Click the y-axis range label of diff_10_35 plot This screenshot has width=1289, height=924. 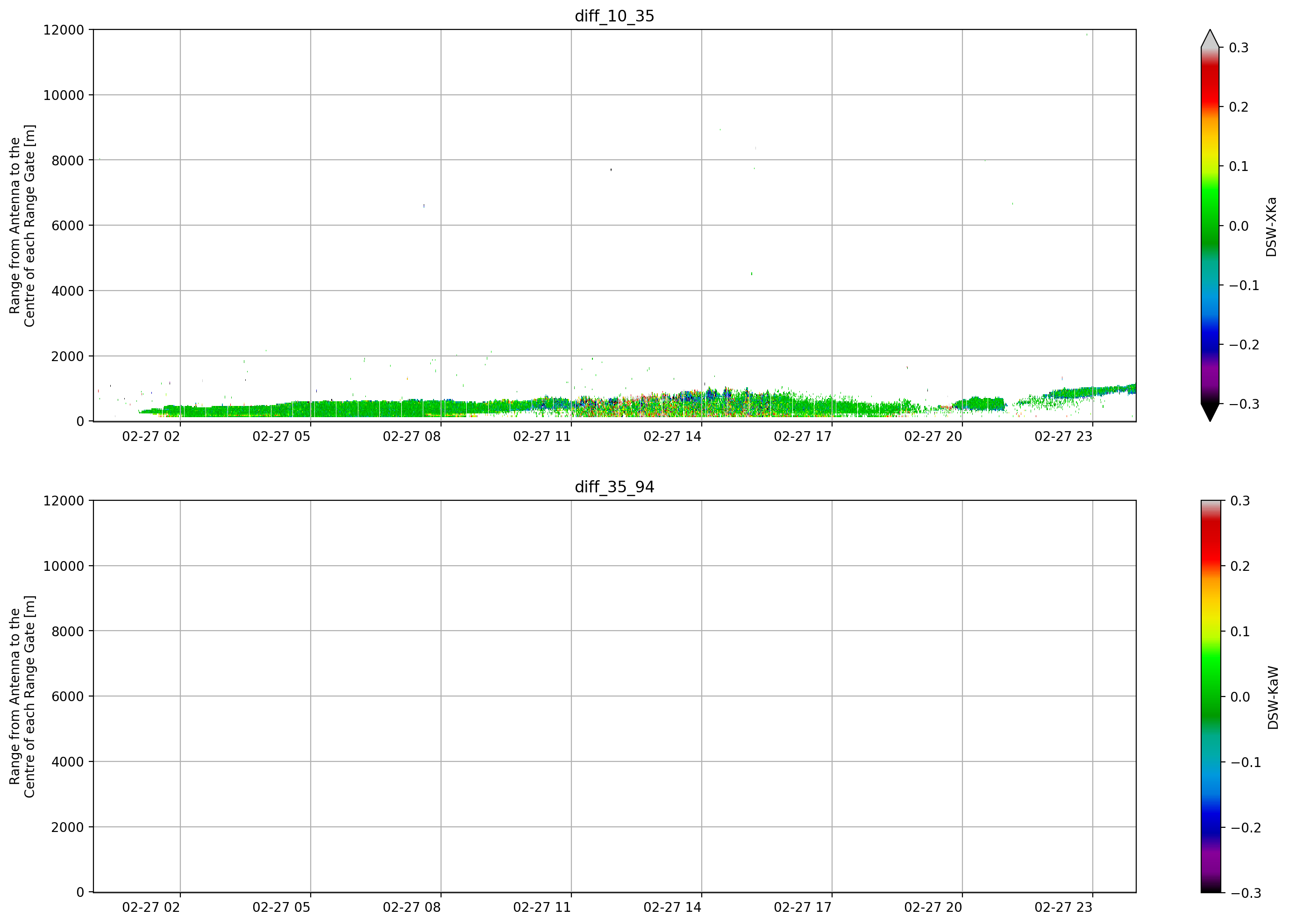click(22, 226)
